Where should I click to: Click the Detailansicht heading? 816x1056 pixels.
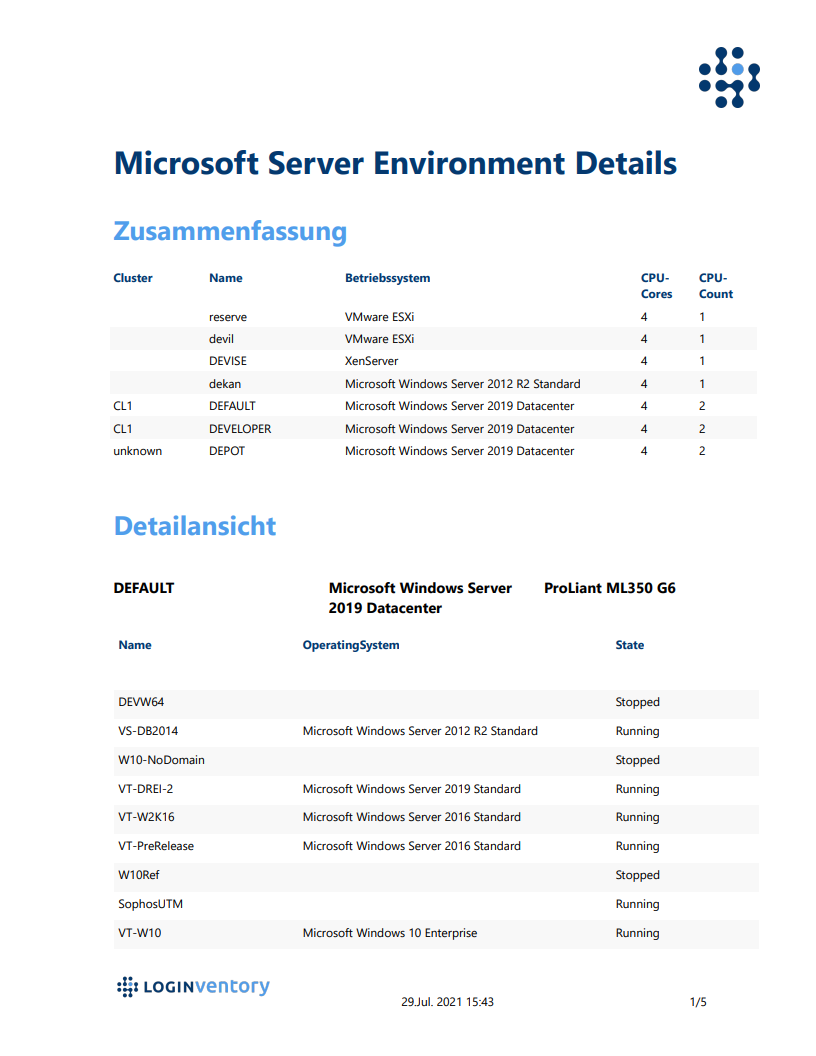pyautogui.click(x=195, y=526)
